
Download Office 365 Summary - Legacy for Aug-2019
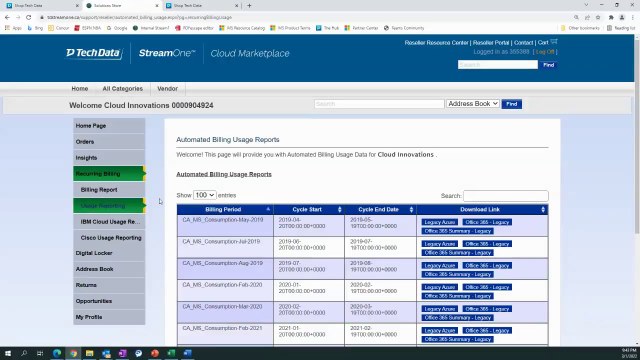(457, 274)
